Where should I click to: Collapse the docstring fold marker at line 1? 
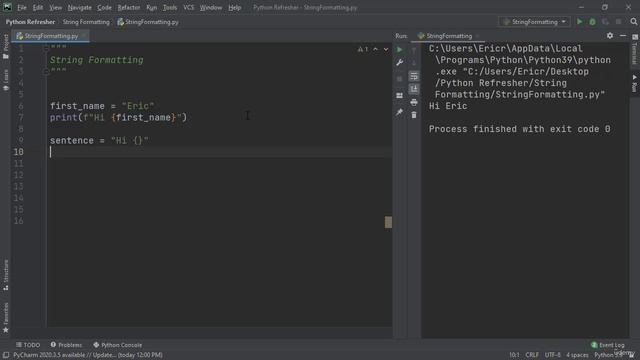click(x=46, y=48)
